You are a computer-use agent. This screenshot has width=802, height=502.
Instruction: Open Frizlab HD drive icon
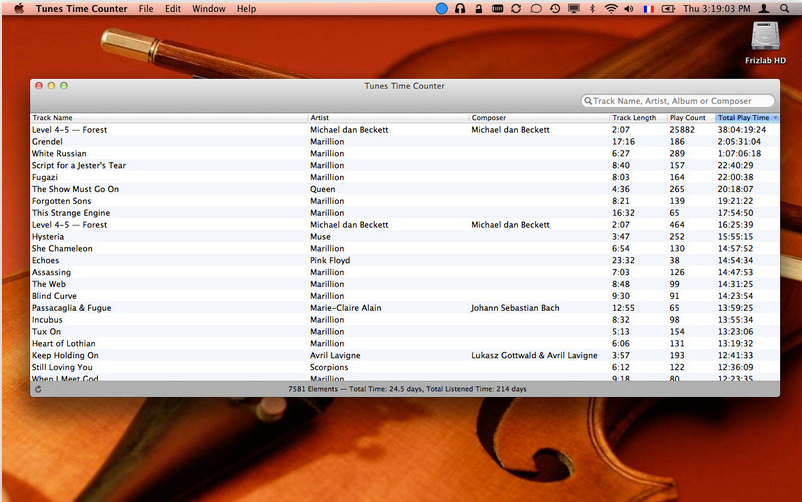point(765,42)
